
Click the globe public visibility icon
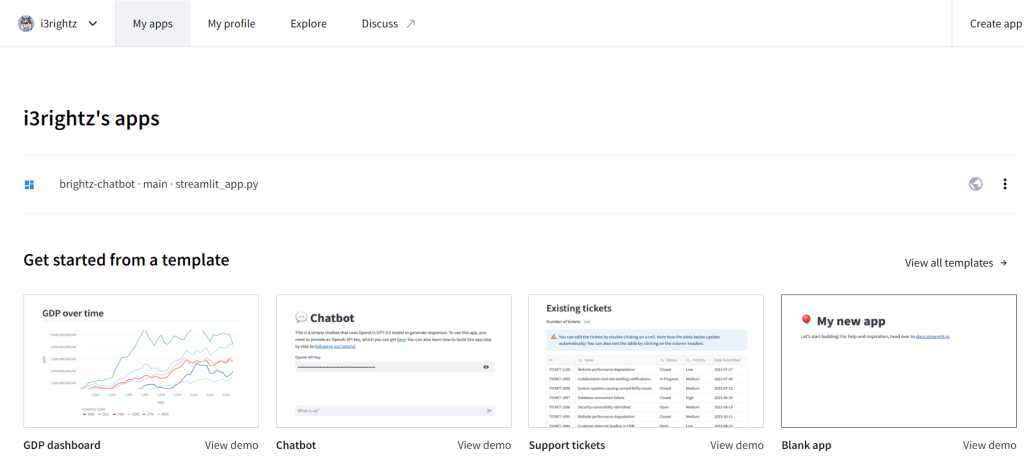[x=976, y=184]
